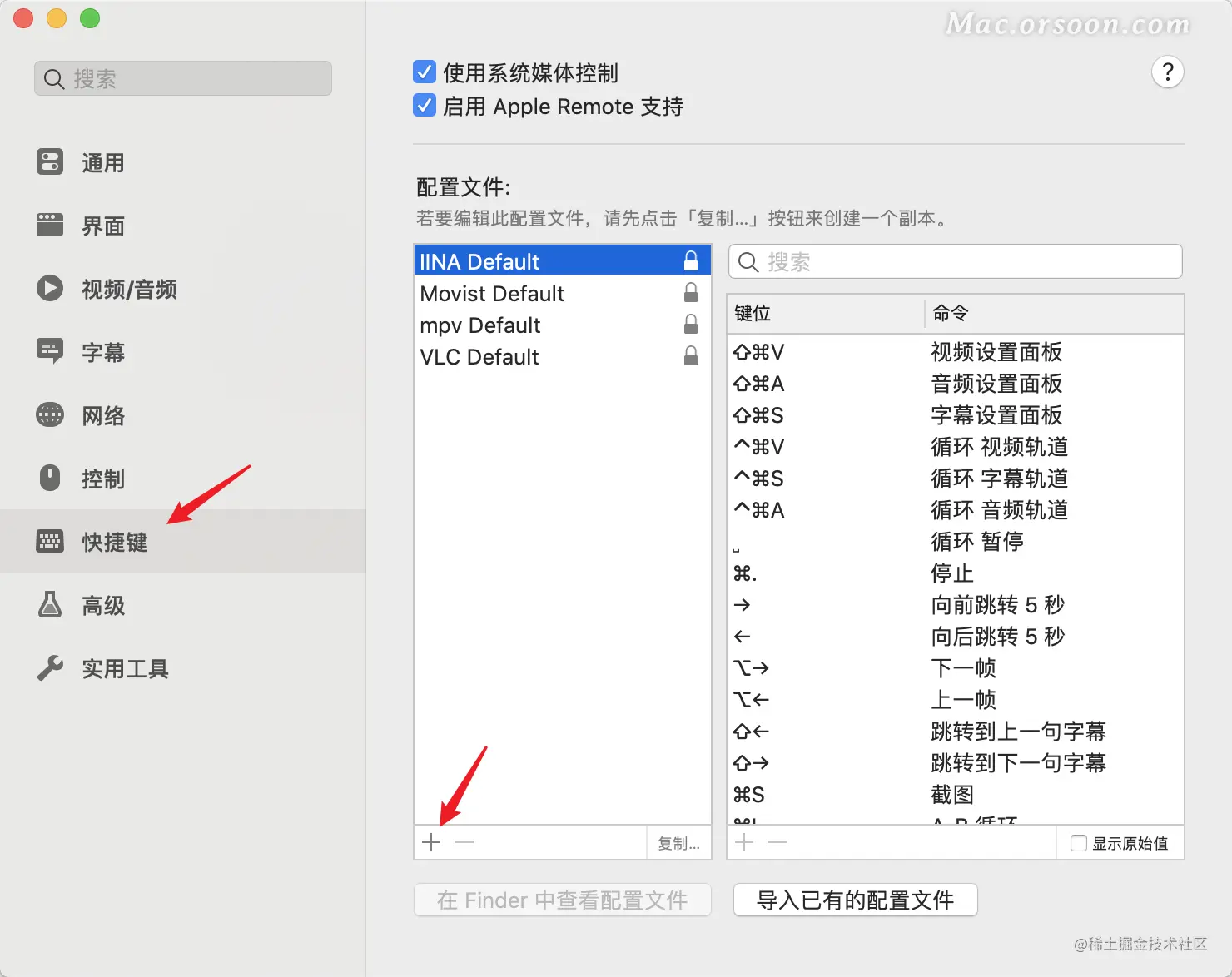Viewport: 1232px width, 977px height.
Task: Select the 循环 字幕轨道 row
Action: tap(956, 479)
